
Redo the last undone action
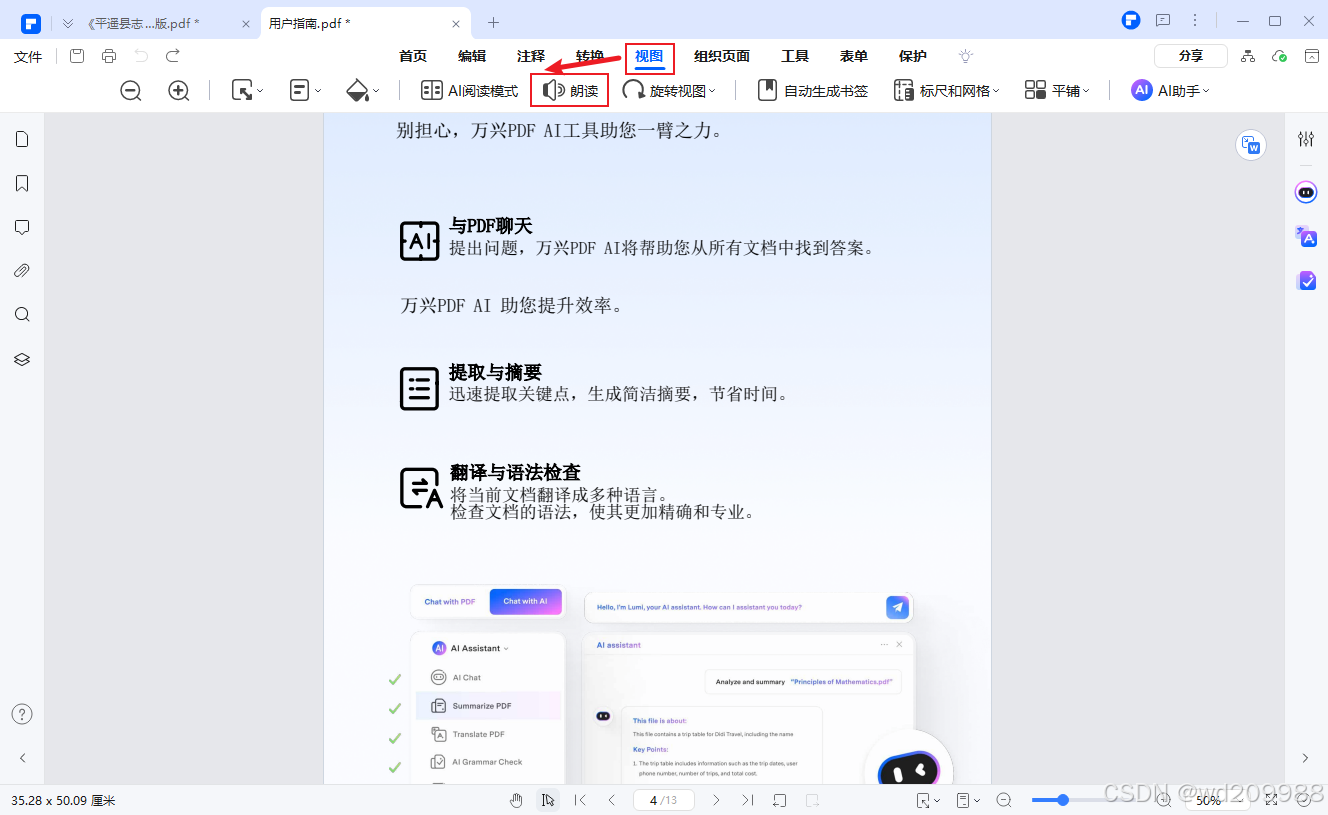pyautogui.click(x=173, y=56)
